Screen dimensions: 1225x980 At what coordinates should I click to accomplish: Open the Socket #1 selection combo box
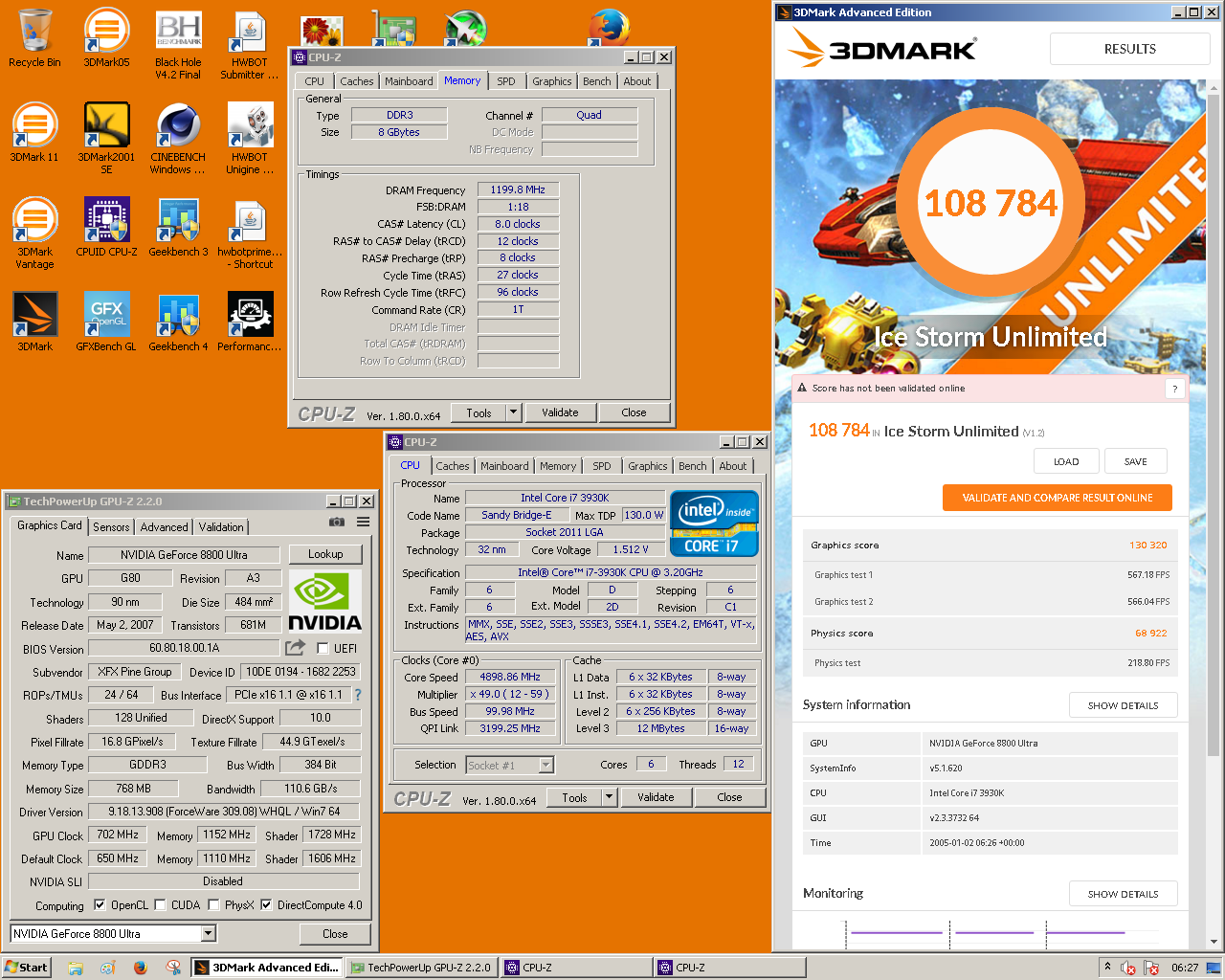pos(510,765)
